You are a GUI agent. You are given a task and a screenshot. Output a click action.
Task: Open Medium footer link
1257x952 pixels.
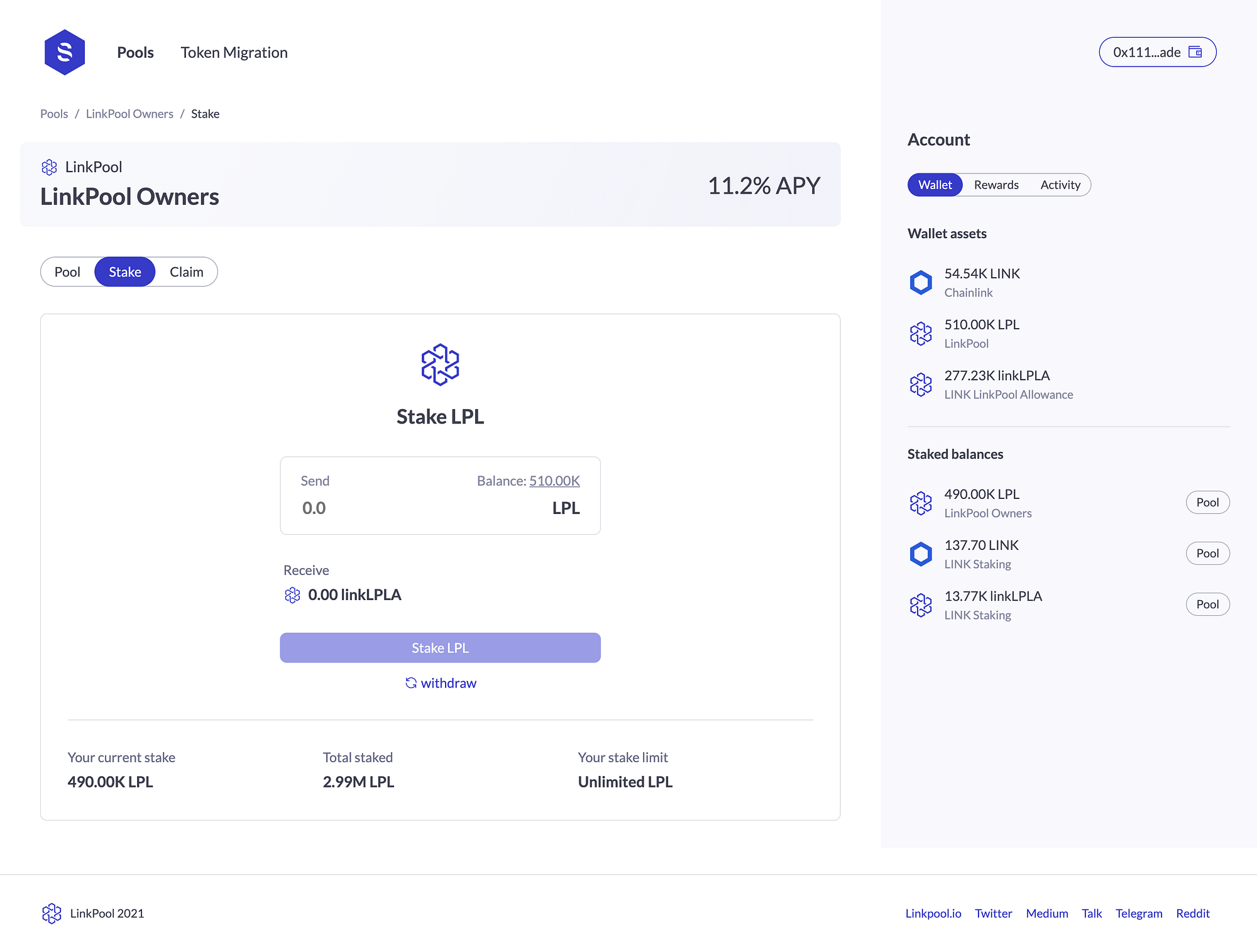1047,914
